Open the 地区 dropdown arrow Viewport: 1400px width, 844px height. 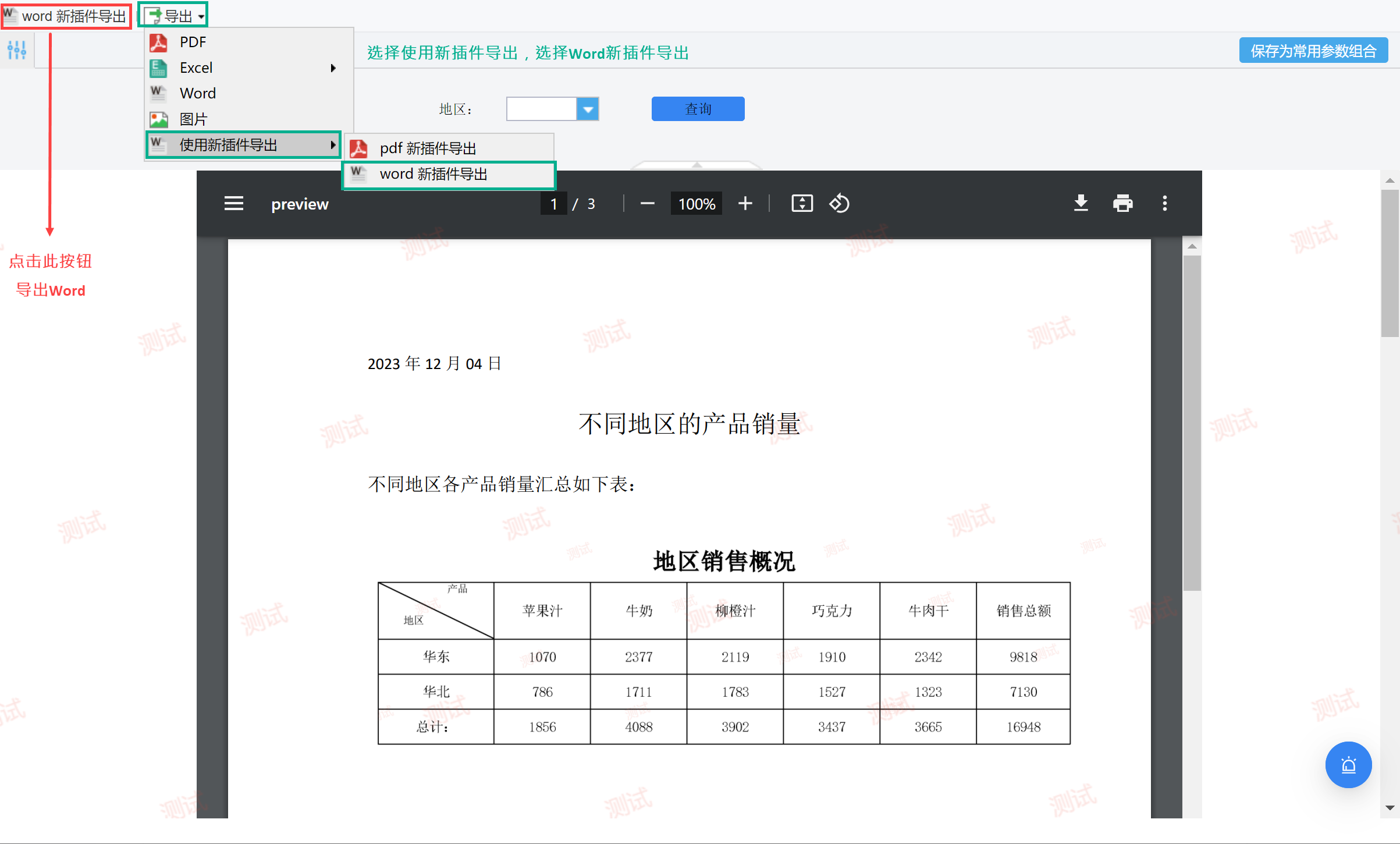588,109
